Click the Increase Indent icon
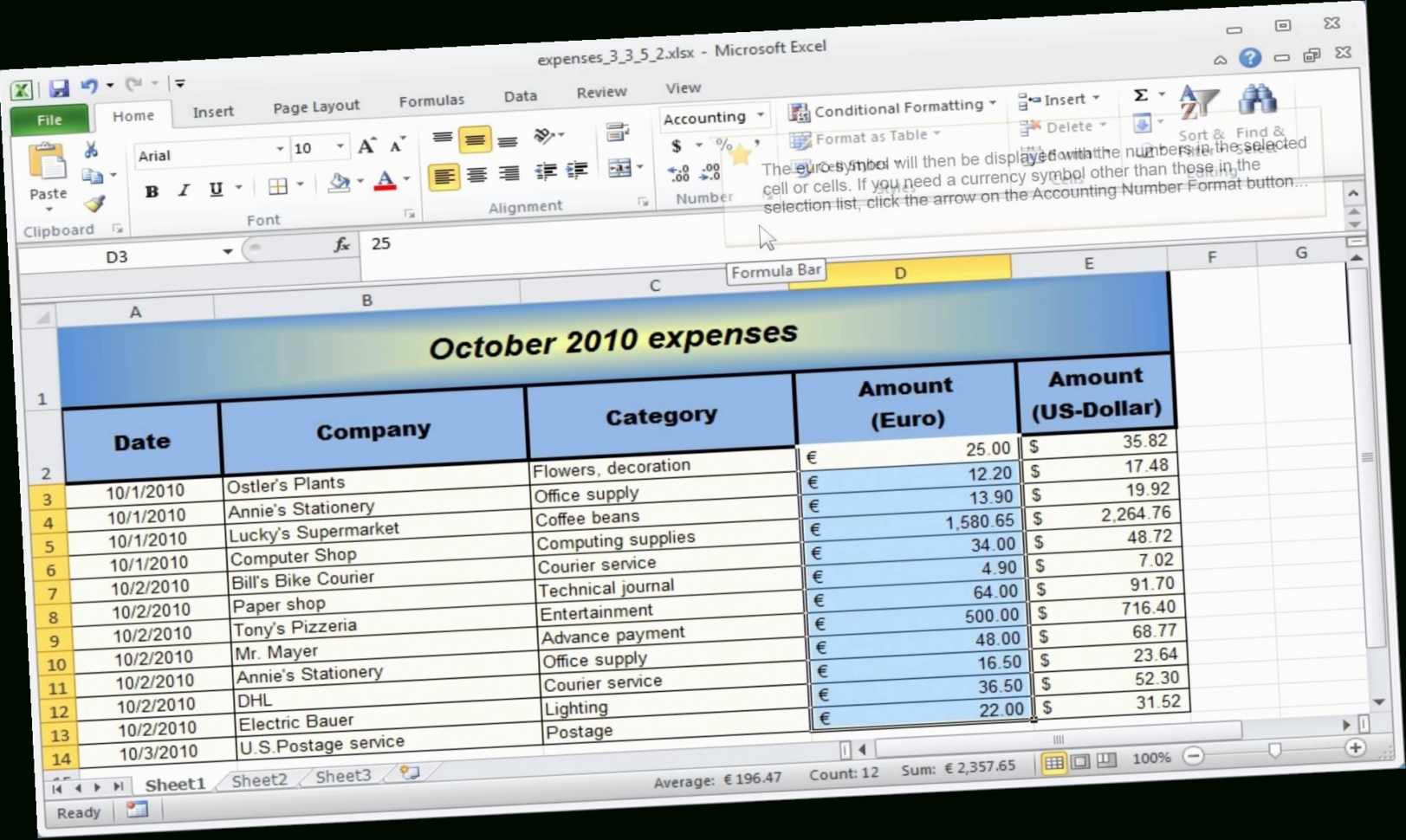Viewport: 1406px width, 840px height. 577,171
